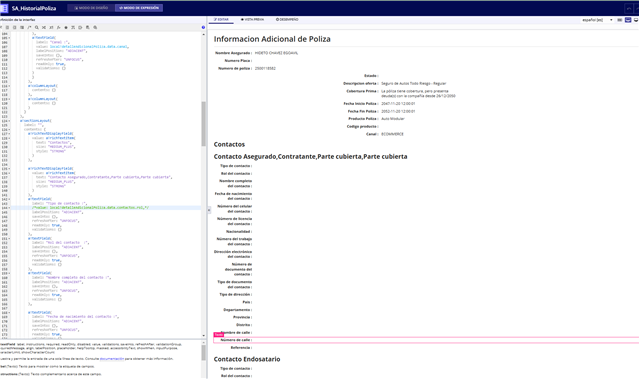Click the search icon in expression toolbar
The width and height of the screenshot is (639, 379).
coord(37,28)
